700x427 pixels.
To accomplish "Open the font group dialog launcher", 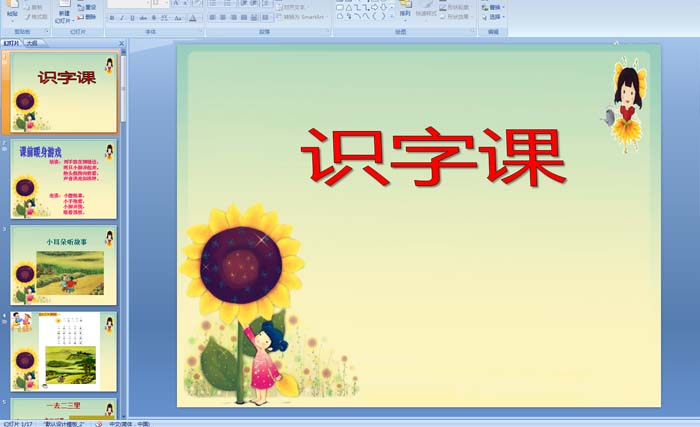I will [x=201, y=30].
